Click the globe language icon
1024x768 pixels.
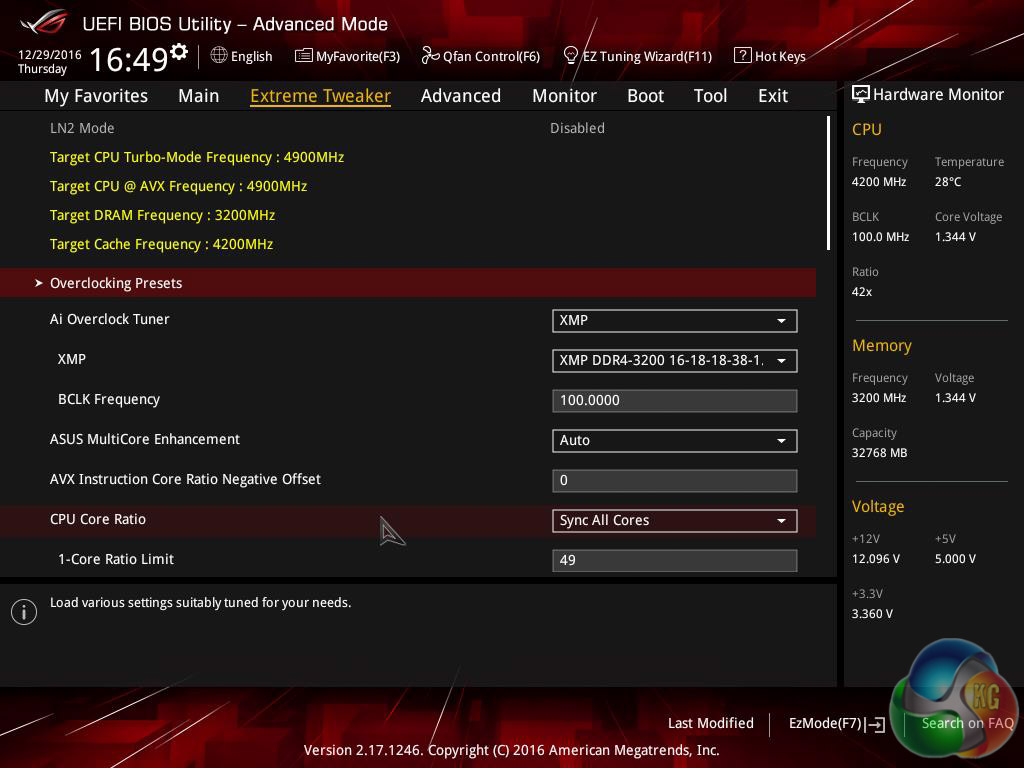pyautogui.click(x=219, y=56)
